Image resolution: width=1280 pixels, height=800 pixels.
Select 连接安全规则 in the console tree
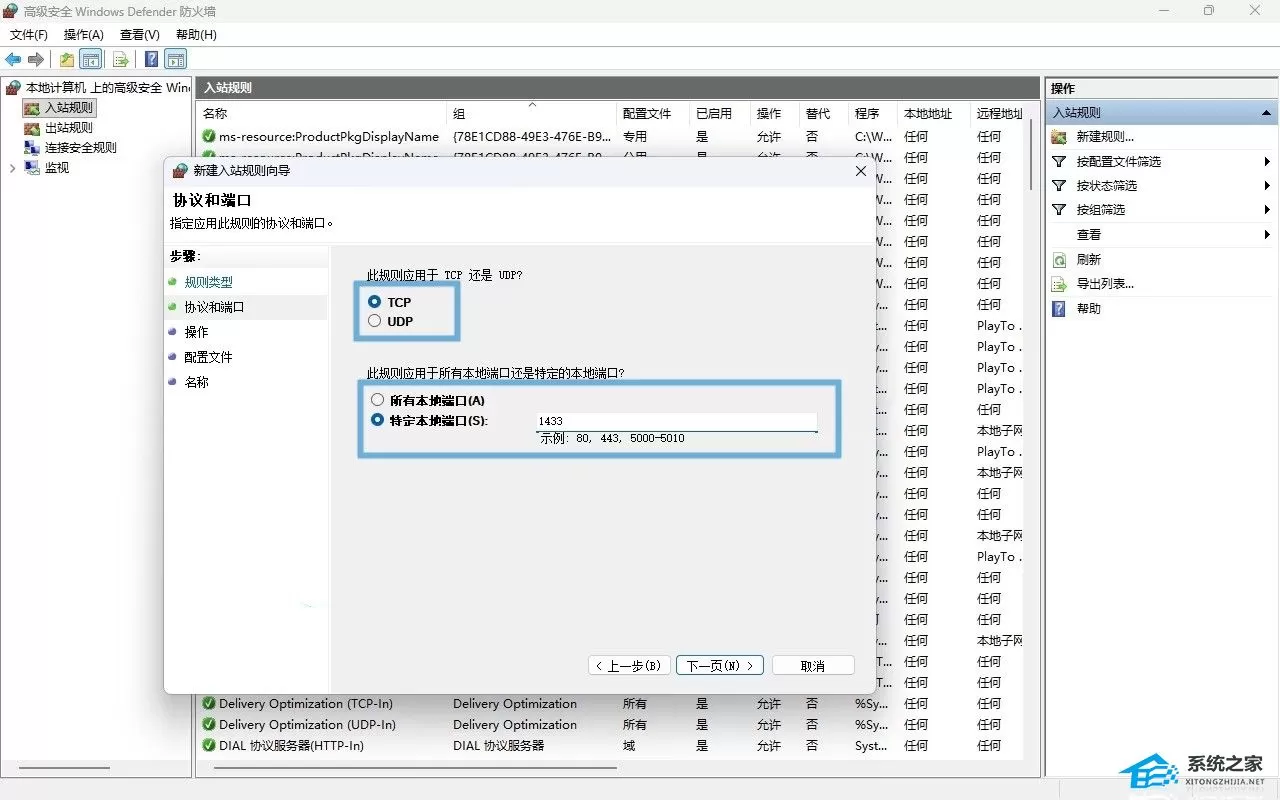[x=81, y=147]
